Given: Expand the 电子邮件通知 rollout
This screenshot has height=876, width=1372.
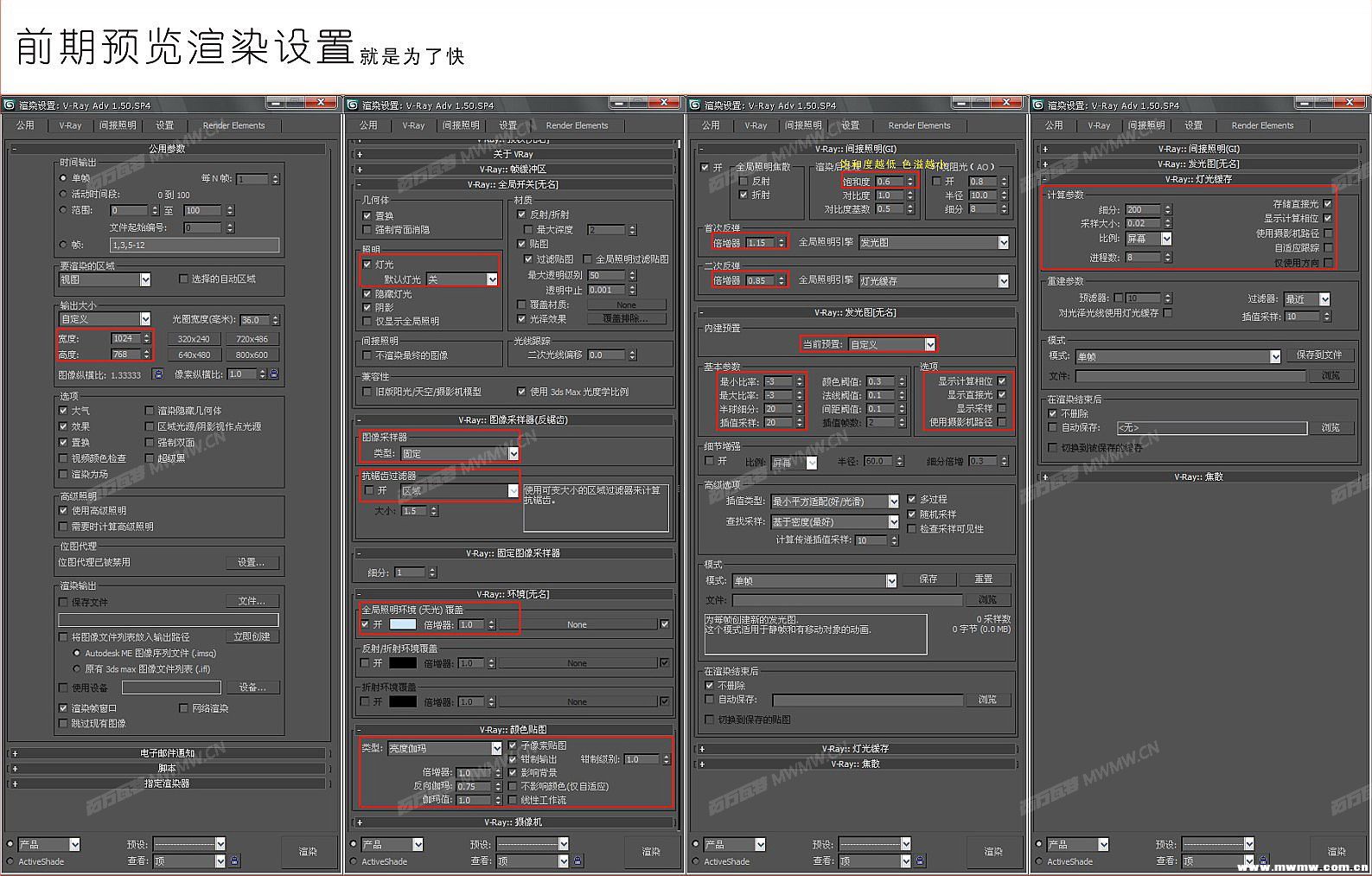Looking at the screenshot, I should [167, 753].
